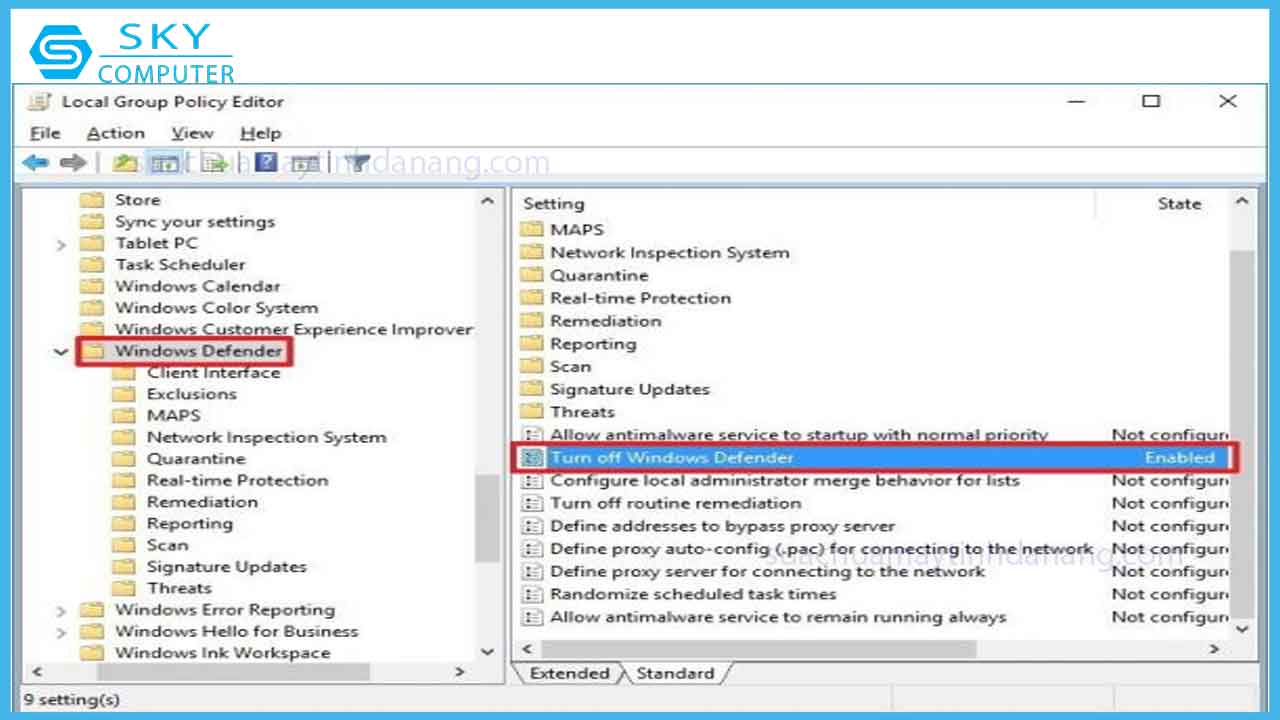Toggle the Show/Hide Action Pane icon

tap(306, 163)
